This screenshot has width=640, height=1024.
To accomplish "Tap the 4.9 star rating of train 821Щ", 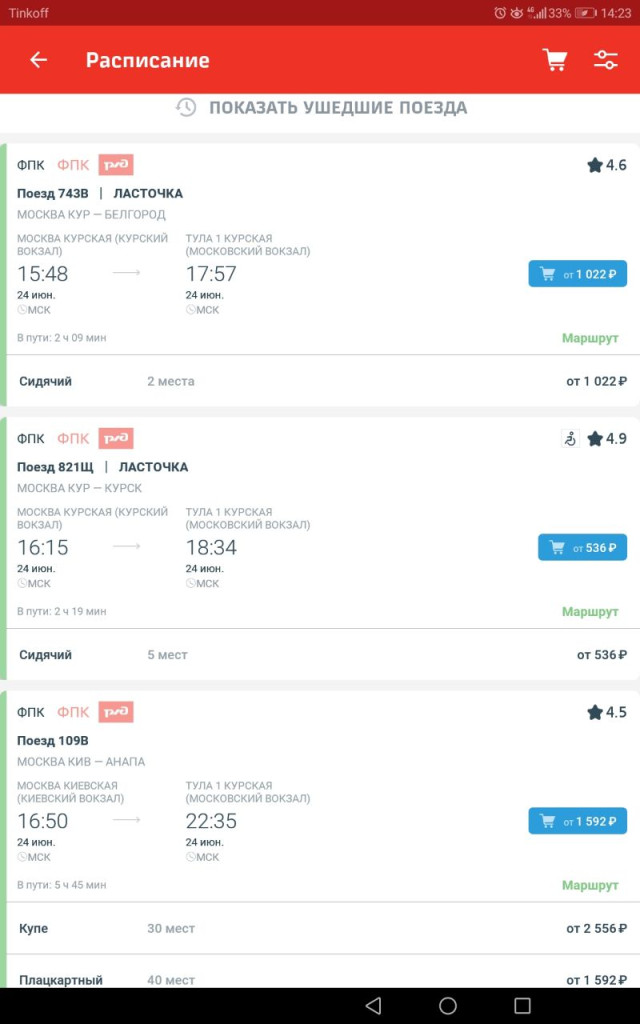I will (x=607, y=439).
